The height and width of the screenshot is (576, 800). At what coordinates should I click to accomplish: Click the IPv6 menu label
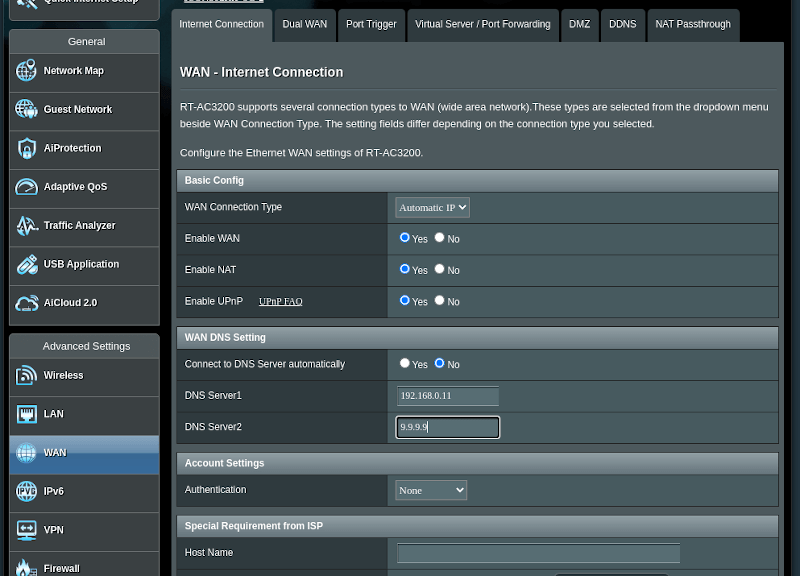click(x=54, y=491)
